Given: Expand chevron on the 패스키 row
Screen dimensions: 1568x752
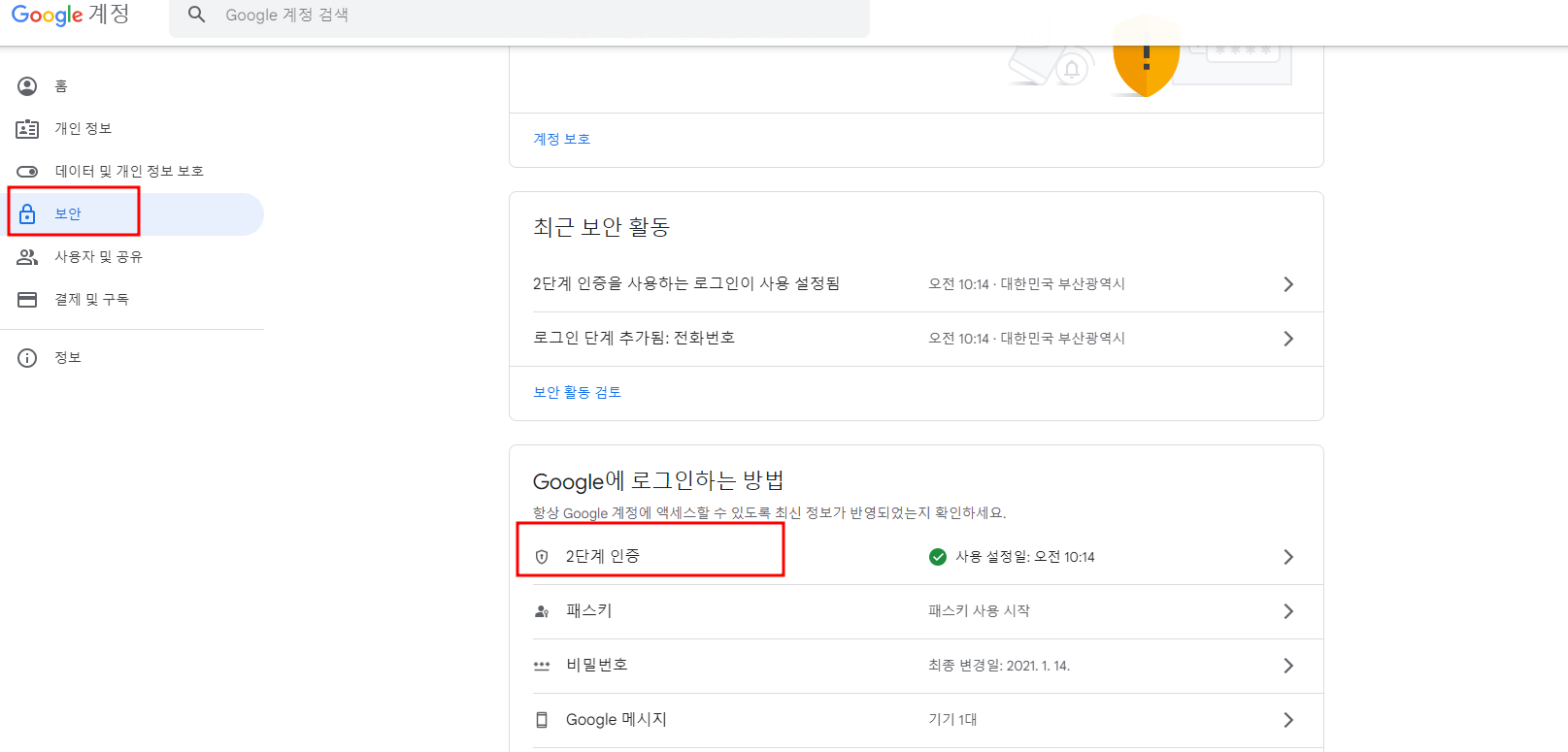Looking at the screenshot, I should [1288, 611].
